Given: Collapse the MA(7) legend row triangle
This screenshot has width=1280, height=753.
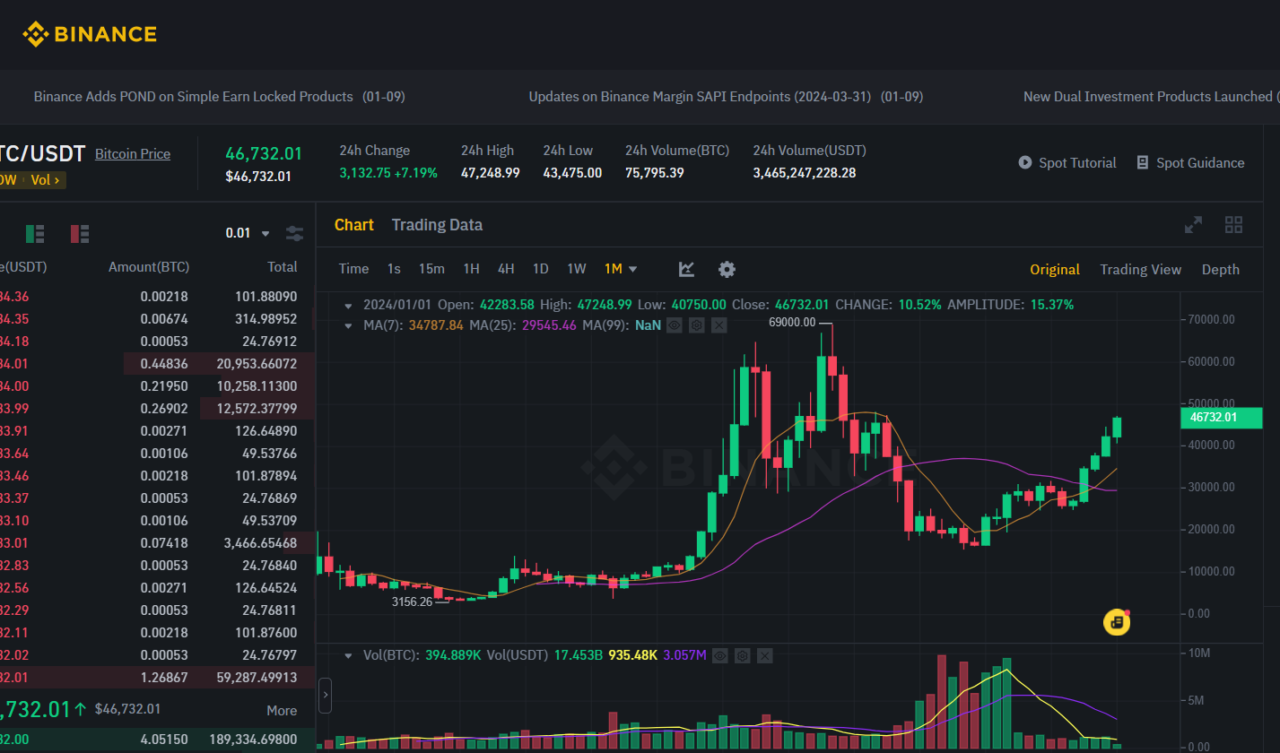Looking at the screenshot, I should point(348,325).
